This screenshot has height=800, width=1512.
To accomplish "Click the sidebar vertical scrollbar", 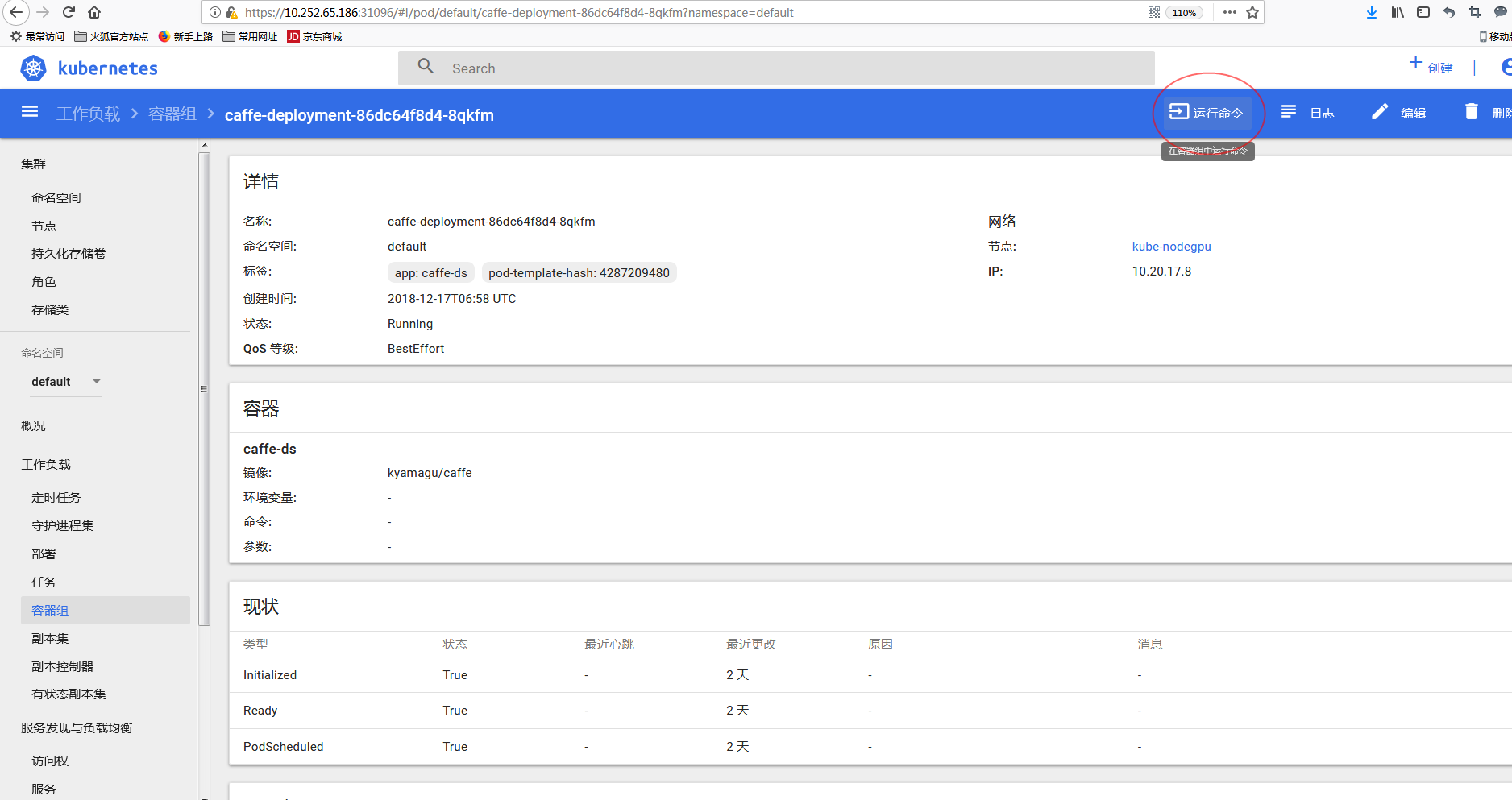I will tap(205, 388).
